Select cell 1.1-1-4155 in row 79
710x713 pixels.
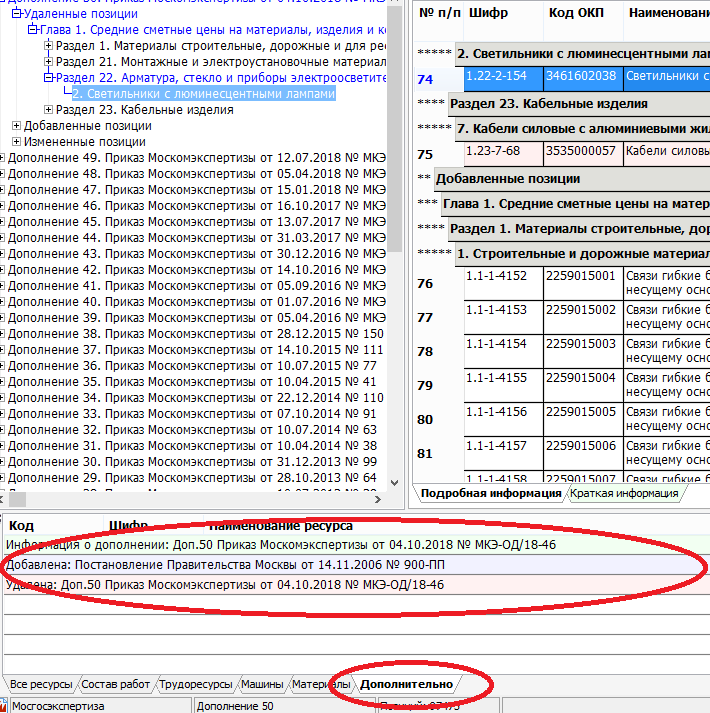[504, 386]
